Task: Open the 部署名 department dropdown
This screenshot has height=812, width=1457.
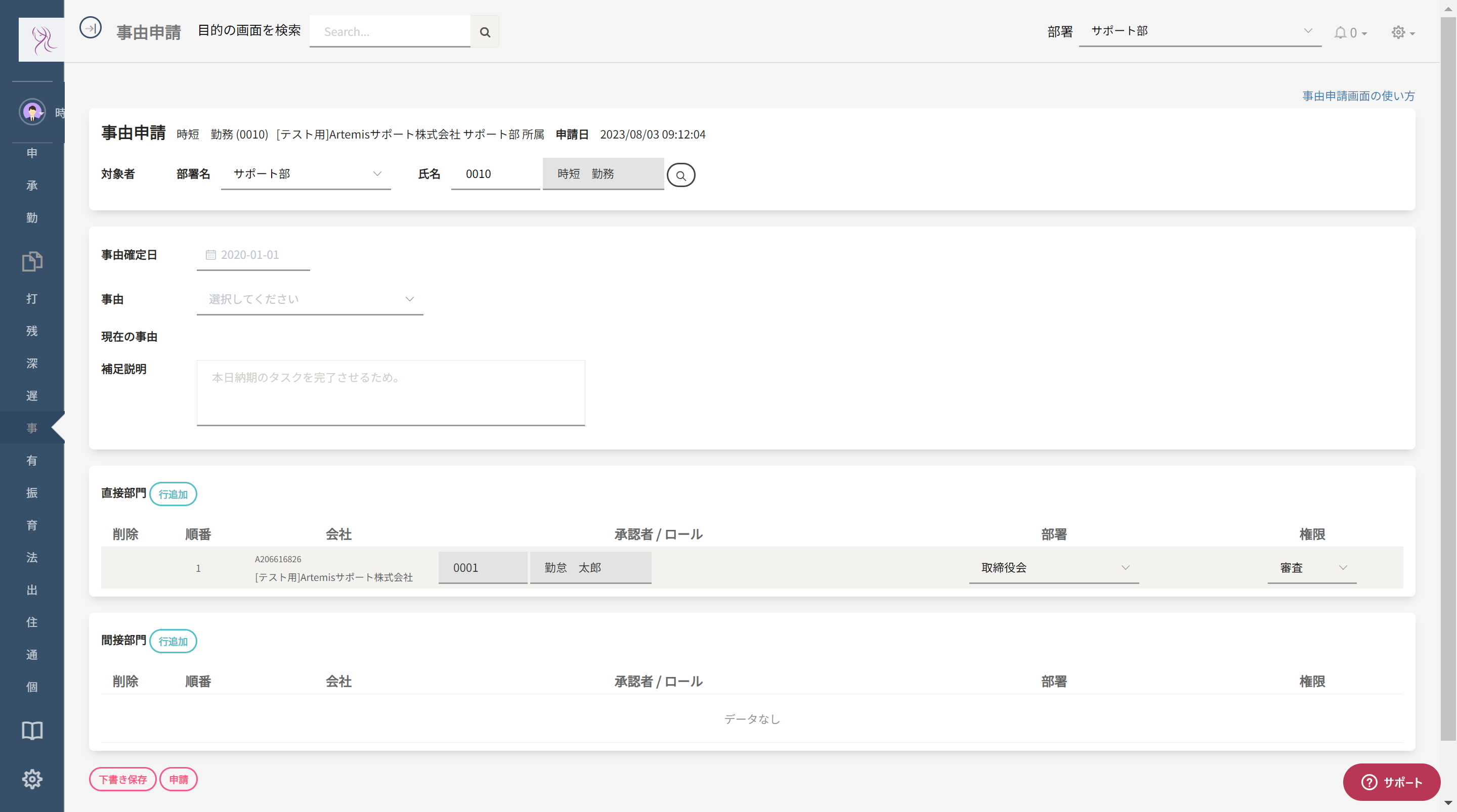Action: point(306,173)
